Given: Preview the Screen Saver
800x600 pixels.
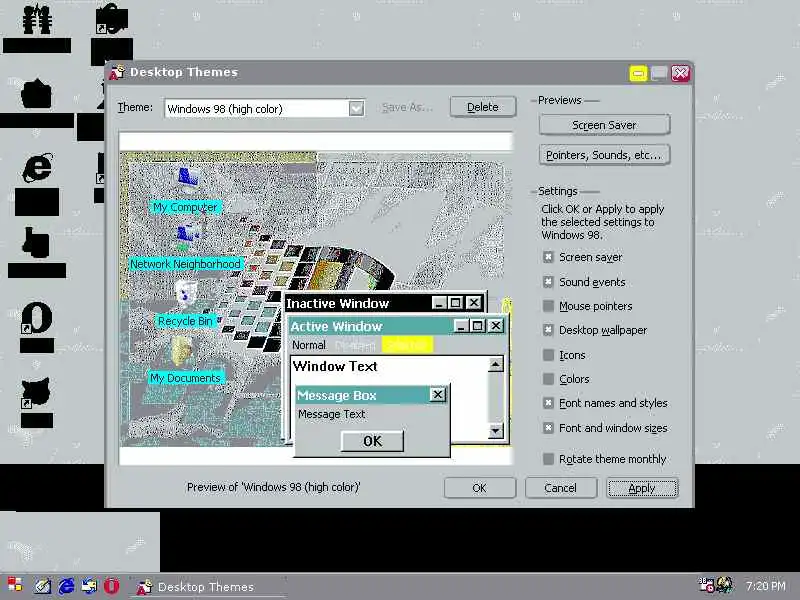Looking at the screenshot, I should pyautogui.click(x=604, y=125).
